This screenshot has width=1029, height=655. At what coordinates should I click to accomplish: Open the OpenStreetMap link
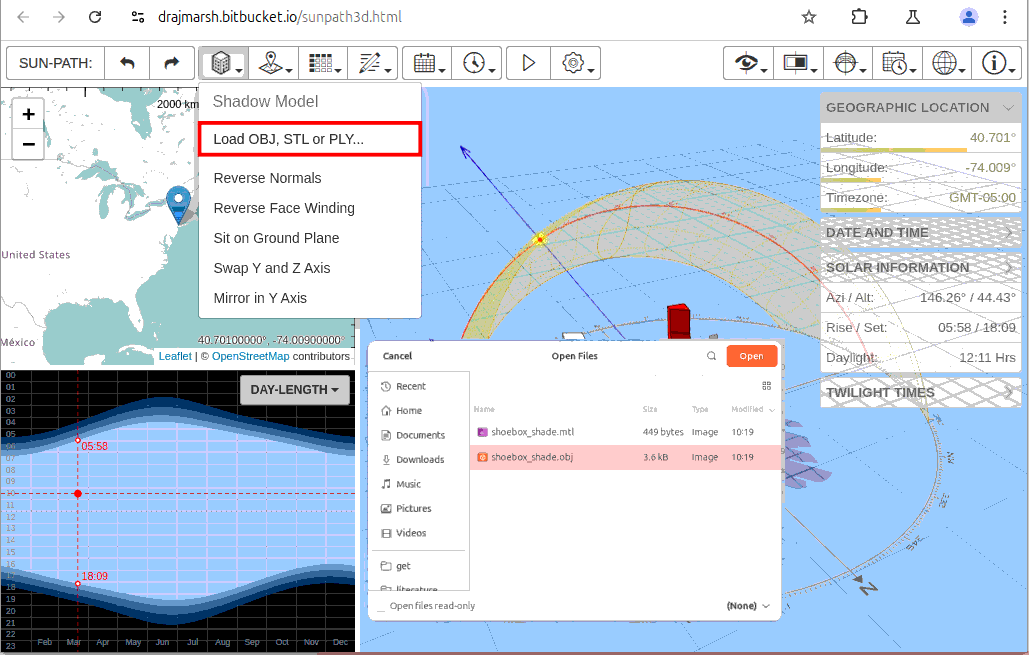coord(250,356)
